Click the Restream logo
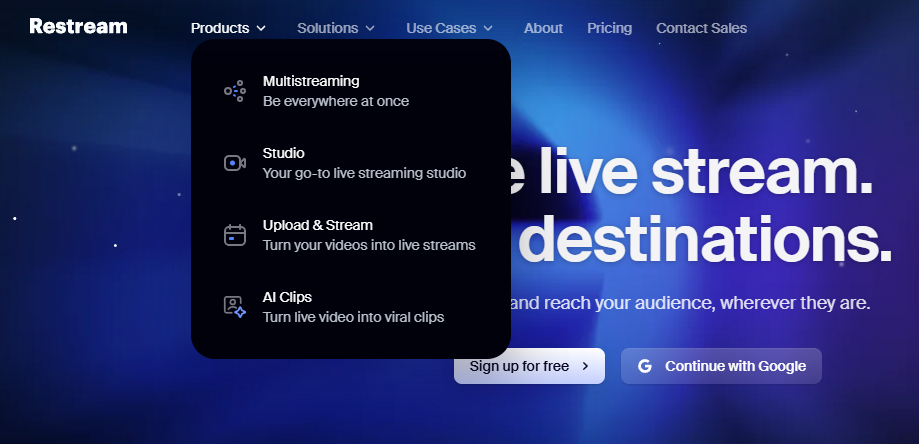This screenshot has height=444, width=919. [78, 27]
